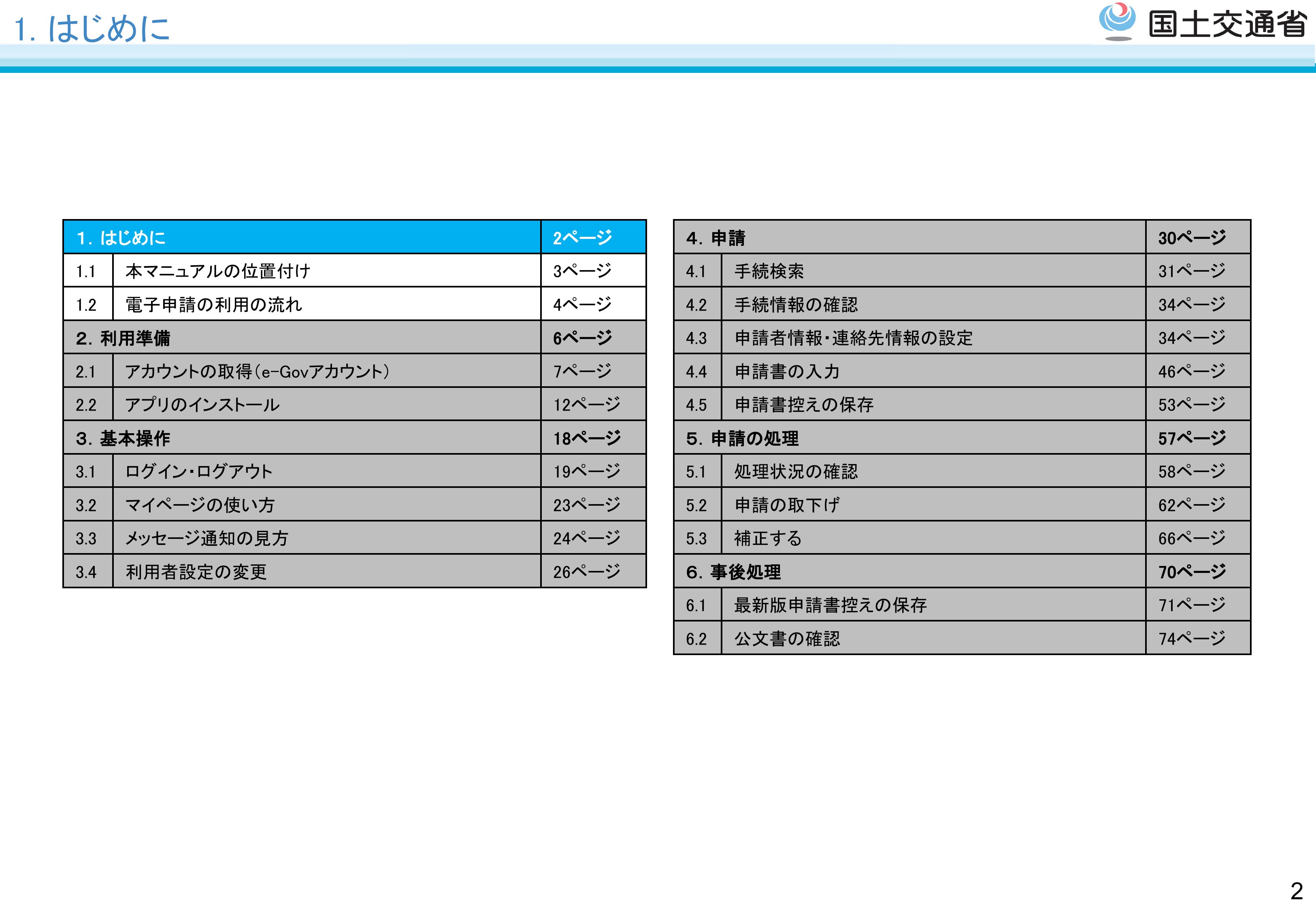Open 申請の取下げ entry
1316x911 pixels.
pyautogui.click(x=786, y=505)
